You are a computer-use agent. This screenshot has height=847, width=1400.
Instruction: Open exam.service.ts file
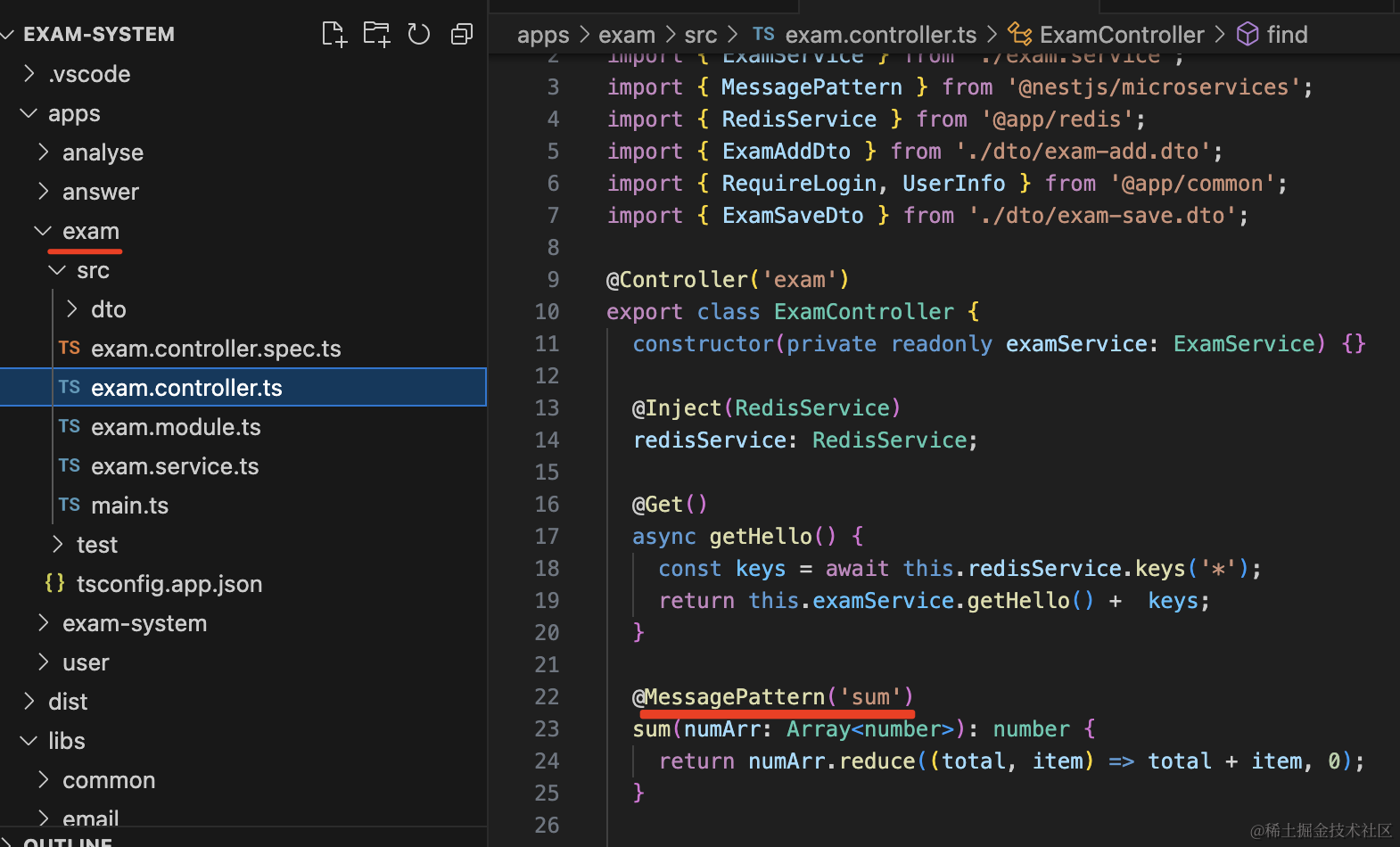pos(175,466)
